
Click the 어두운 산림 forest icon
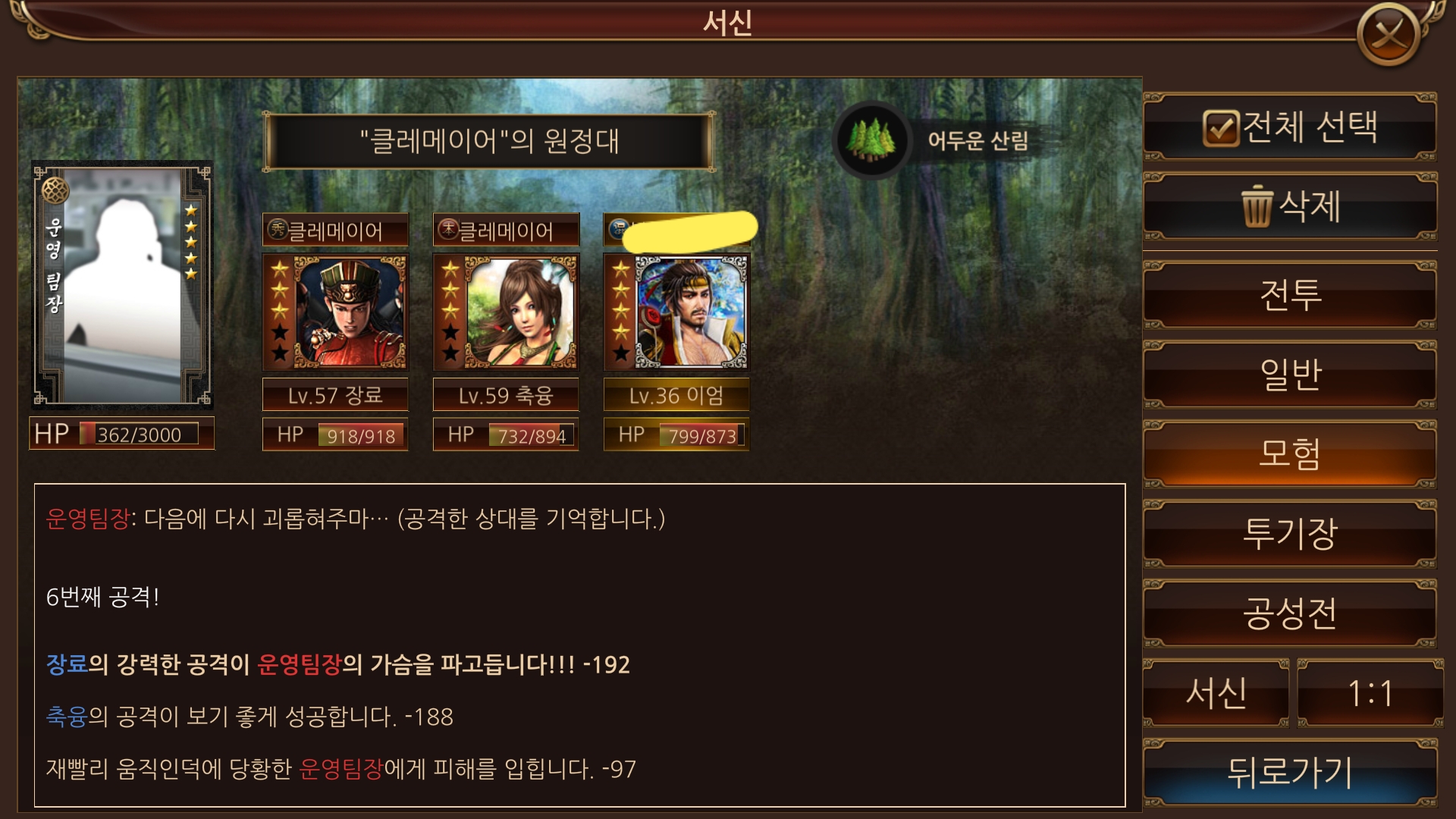[x=871, y=140]
